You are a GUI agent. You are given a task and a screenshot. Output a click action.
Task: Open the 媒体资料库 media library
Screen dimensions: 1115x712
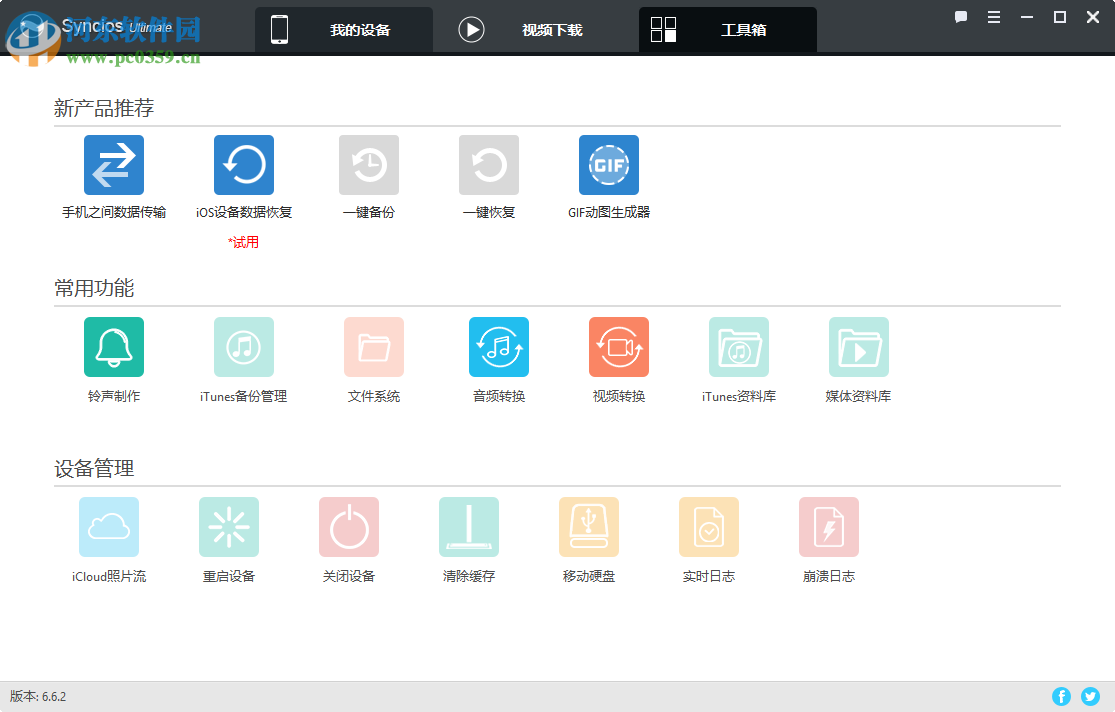[858, 346]
